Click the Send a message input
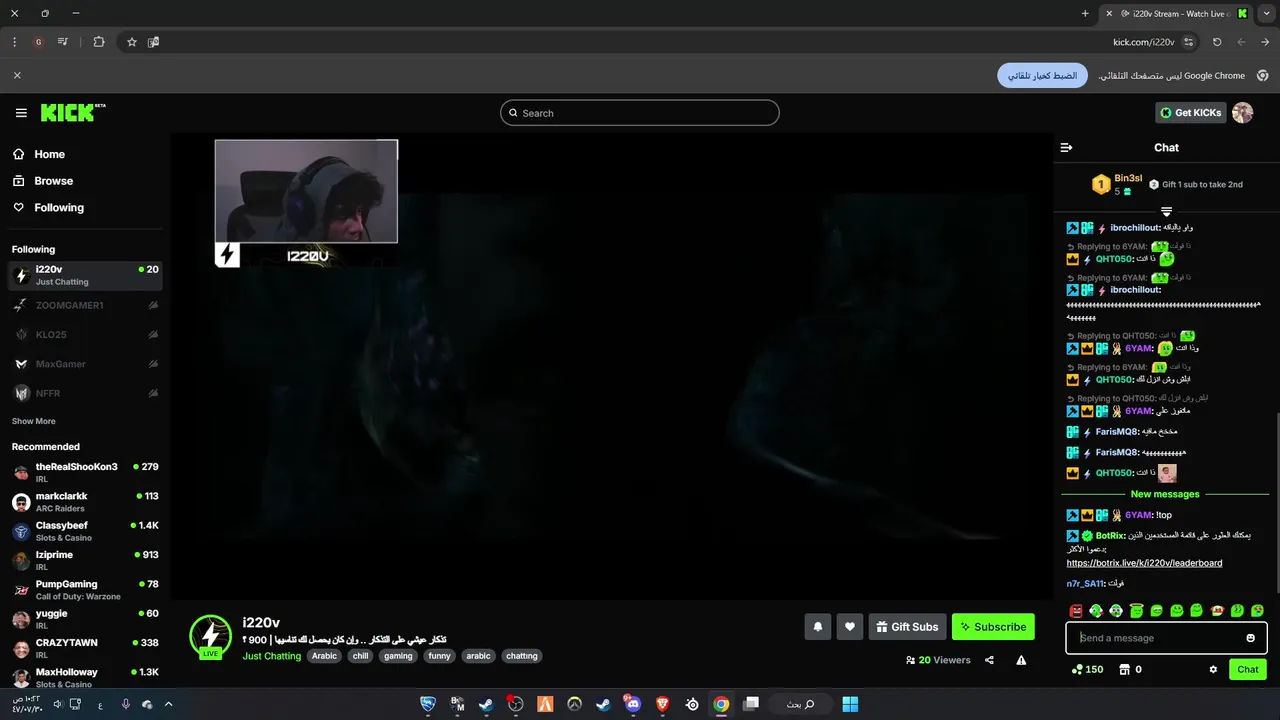The image size is (1280, 720). pos(1166,638)
